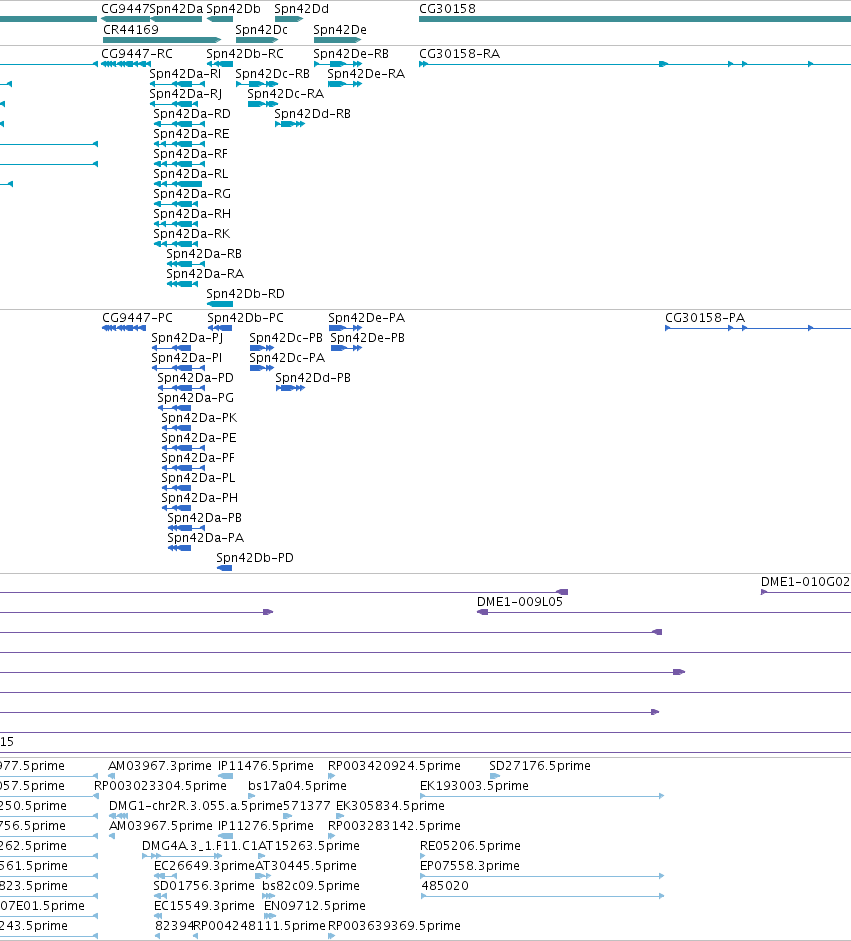Click transcript Spn42Da-RB
The width and height of the screenshot is (851, 941).
[x=204, y=253]
